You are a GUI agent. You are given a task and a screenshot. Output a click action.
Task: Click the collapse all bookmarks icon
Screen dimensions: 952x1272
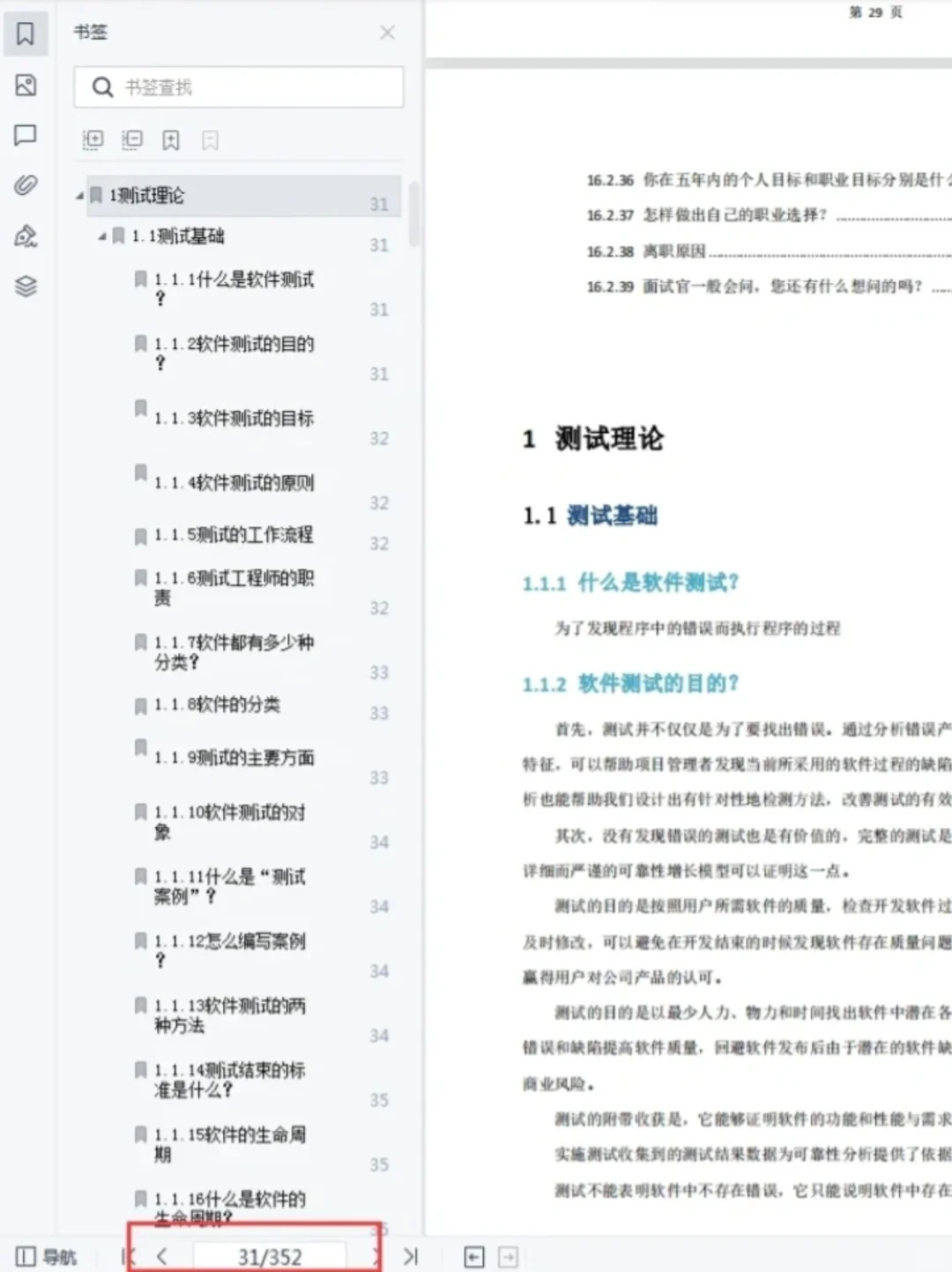pos(131,140)
